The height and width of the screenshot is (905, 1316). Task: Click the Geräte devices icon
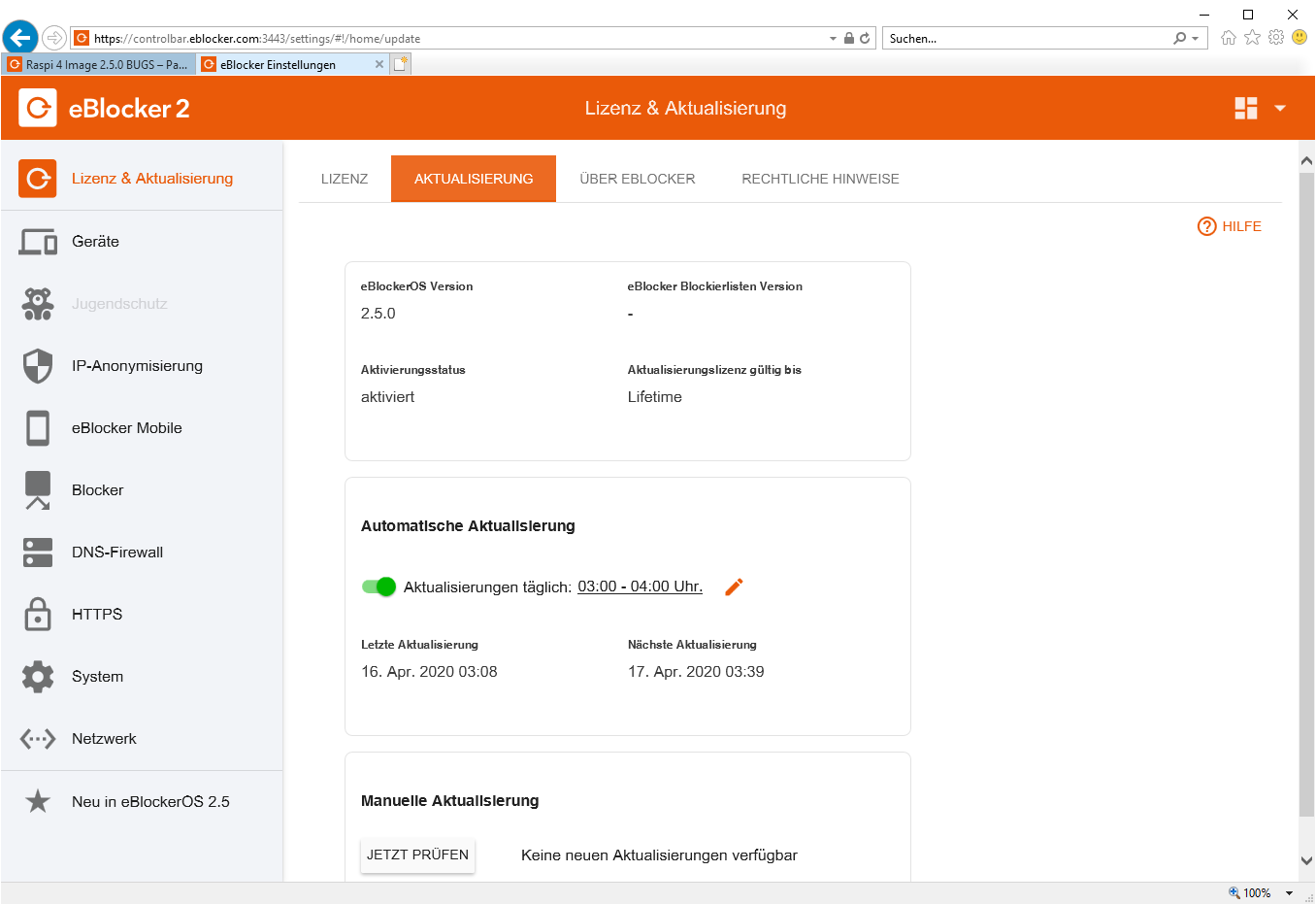[x=38, y=242]
